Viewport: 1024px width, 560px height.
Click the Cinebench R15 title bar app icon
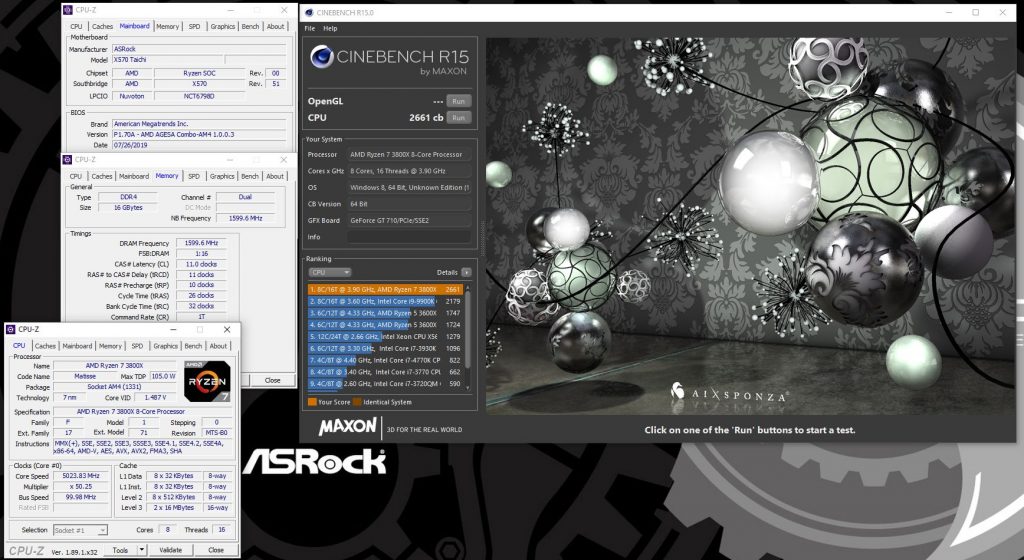(310, 12)
